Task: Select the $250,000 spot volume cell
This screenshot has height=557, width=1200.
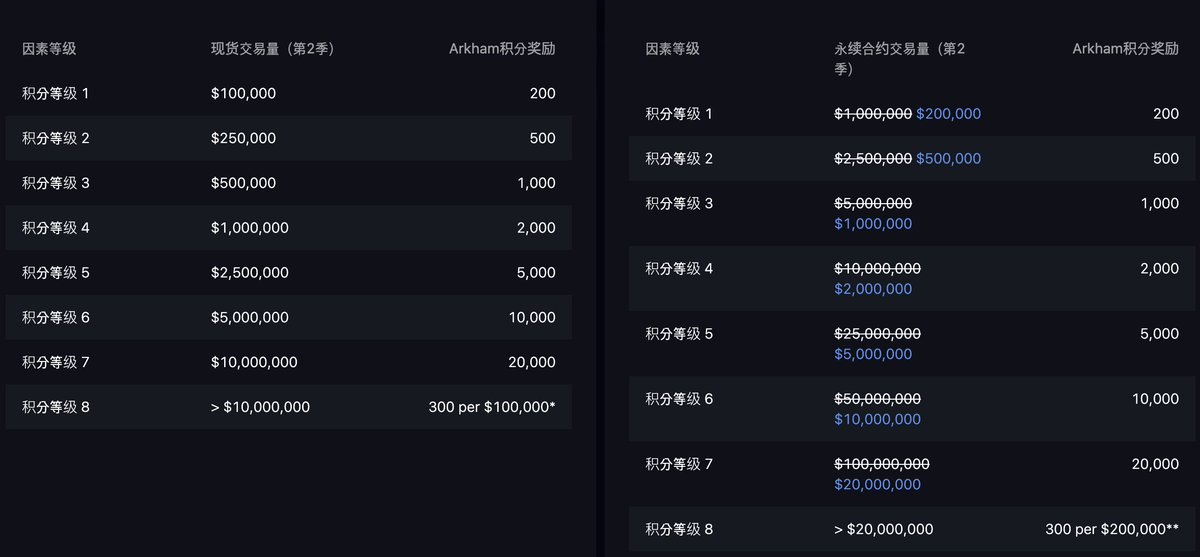Action: pyautogui.click(x=243, y=138)
